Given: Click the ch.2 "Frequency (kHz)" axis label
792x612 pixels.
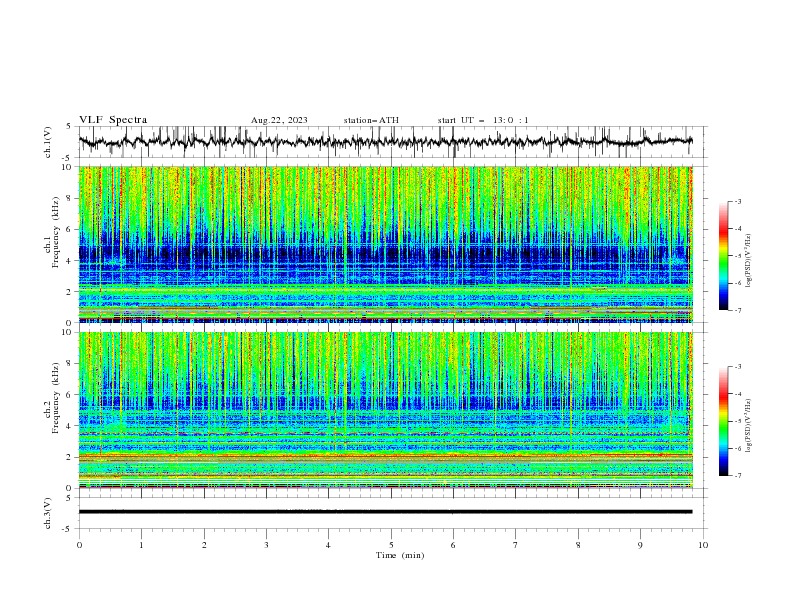Looking at the screenshot, I should (56, 398).
